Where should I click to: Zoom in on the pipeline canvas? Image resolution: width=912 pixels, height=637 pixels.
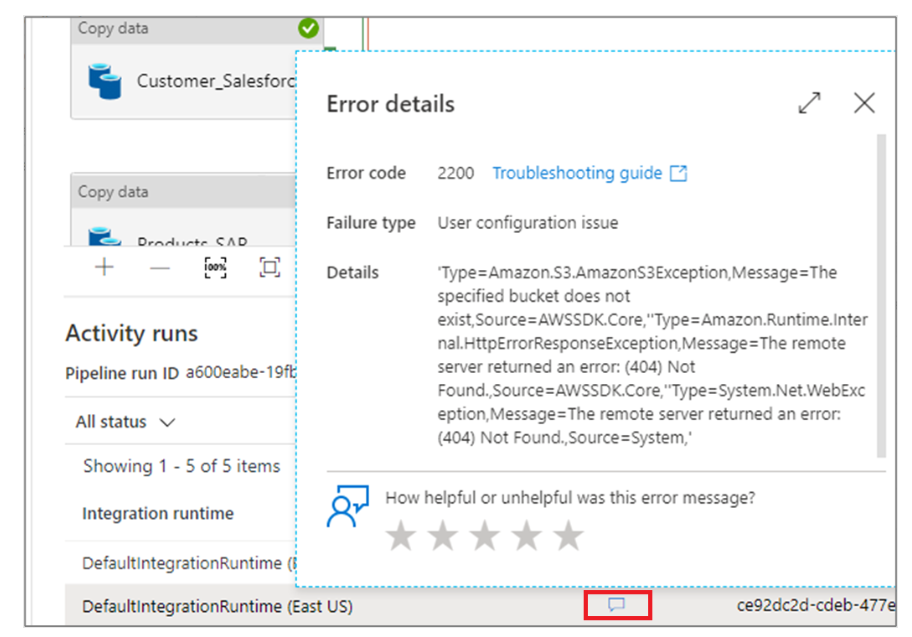103,267
